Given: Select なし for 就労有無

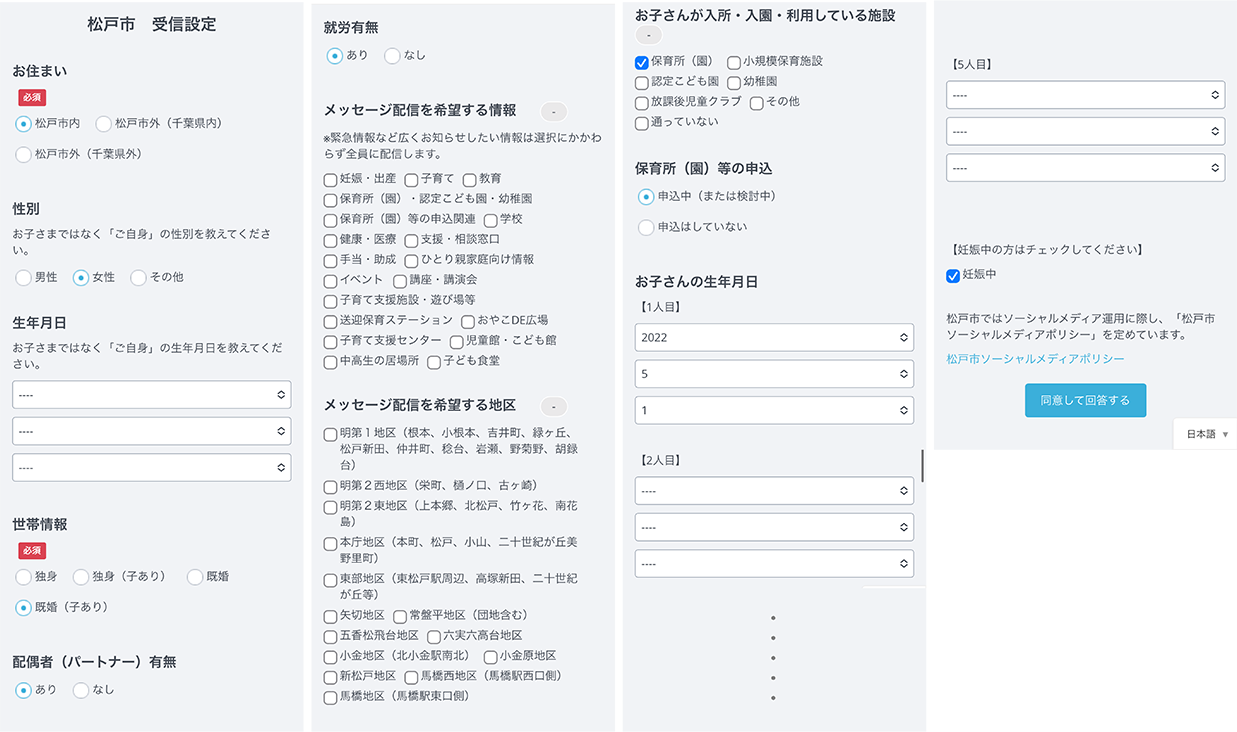Looking at the screenshot, I should coord(391,56).
